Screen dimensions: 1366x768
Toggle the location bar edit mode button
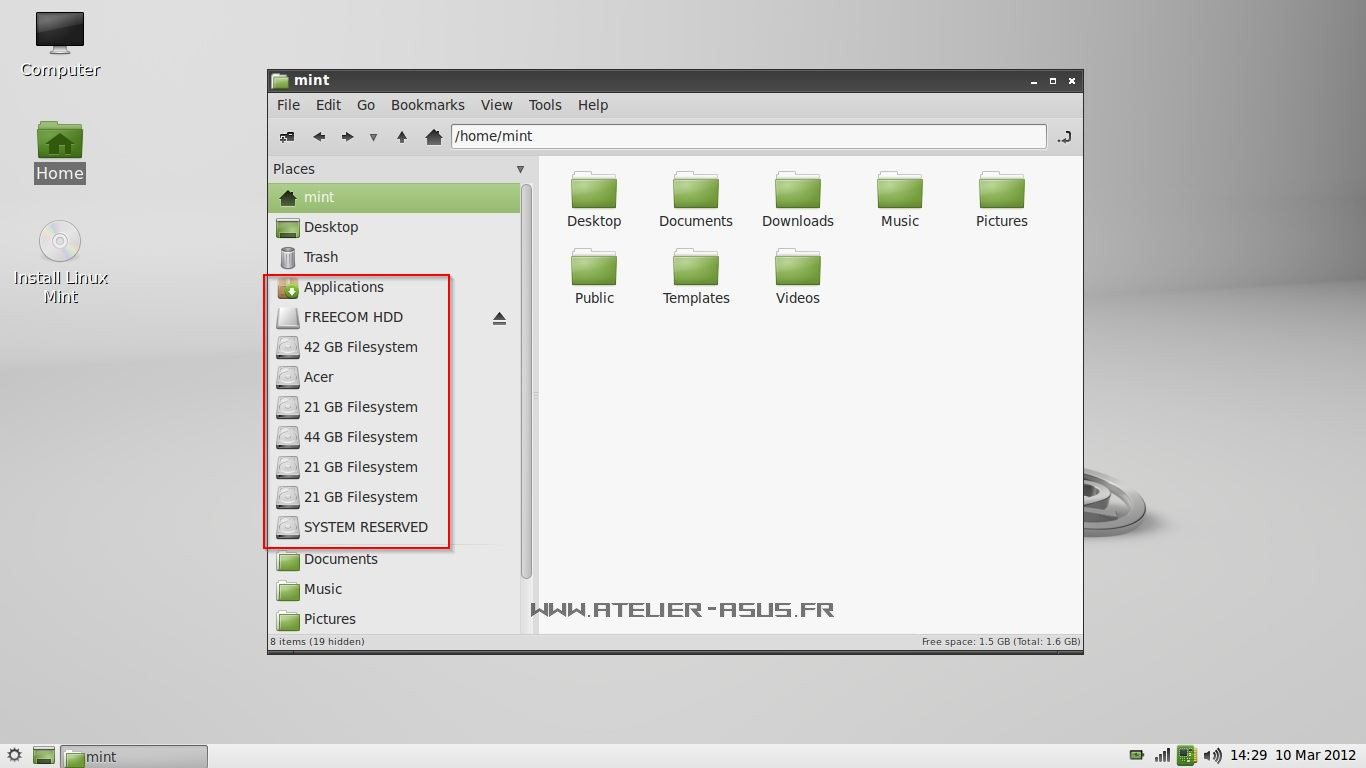(287, 137)
